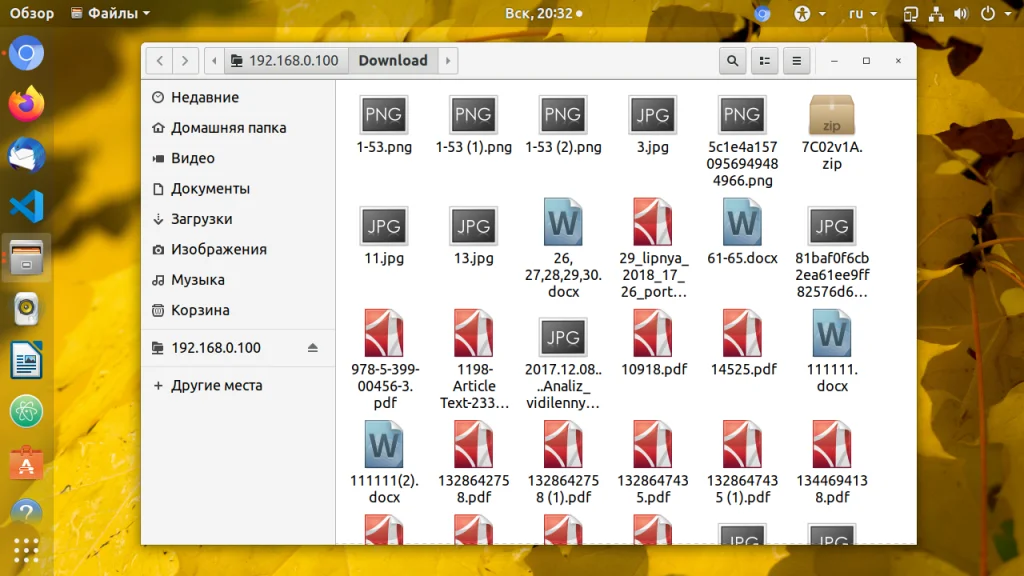Select the 1344694138.pdf file icon
1024x576 pixels.
(831, 444)
